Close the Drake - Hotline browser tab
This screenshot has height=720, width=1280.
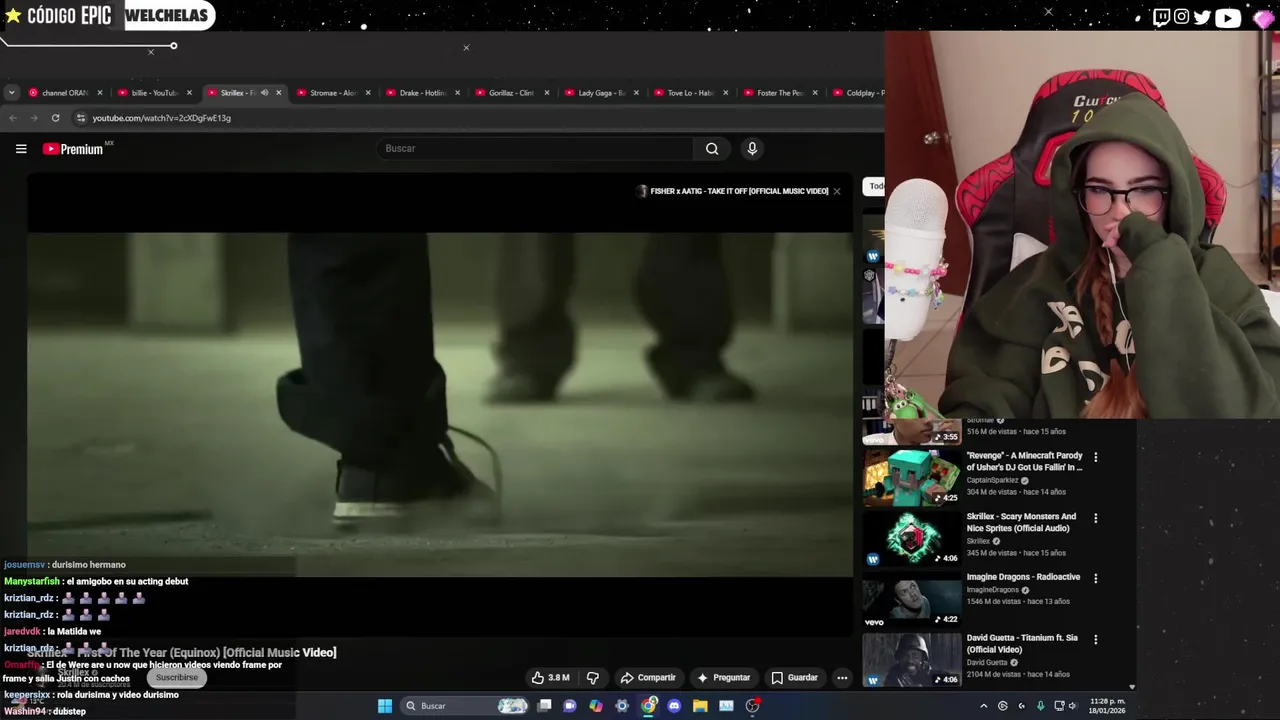coord(458,93)
